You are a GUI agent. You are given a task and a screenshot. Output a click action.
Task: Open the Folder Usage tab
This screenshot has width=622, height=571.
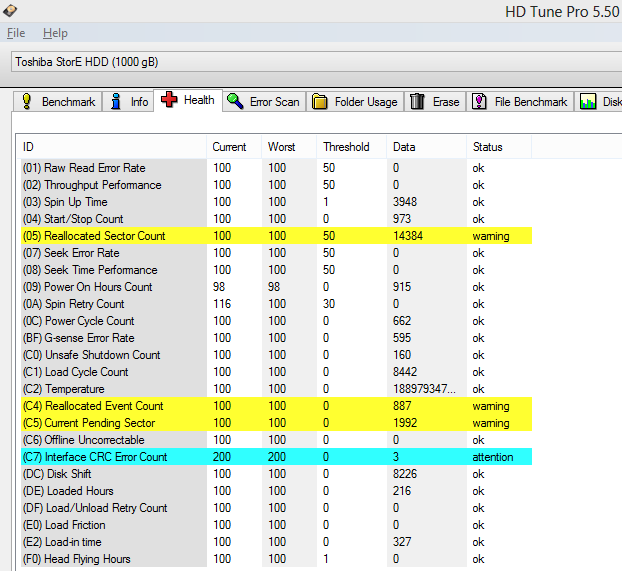pyautogui.click(x=355, y=102)
